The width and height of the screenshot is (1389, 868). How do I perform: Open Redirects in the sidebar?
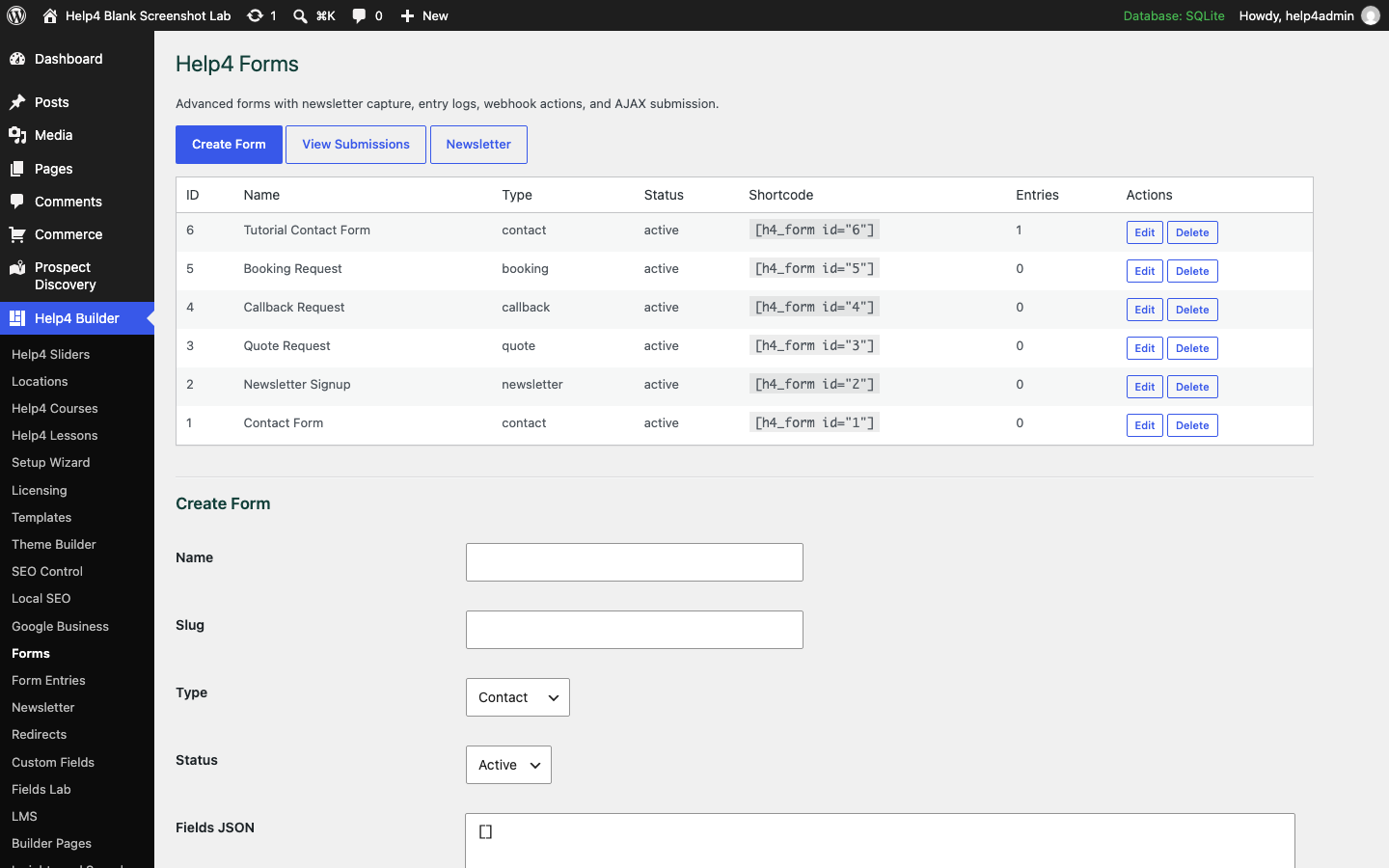pos(40,734)
